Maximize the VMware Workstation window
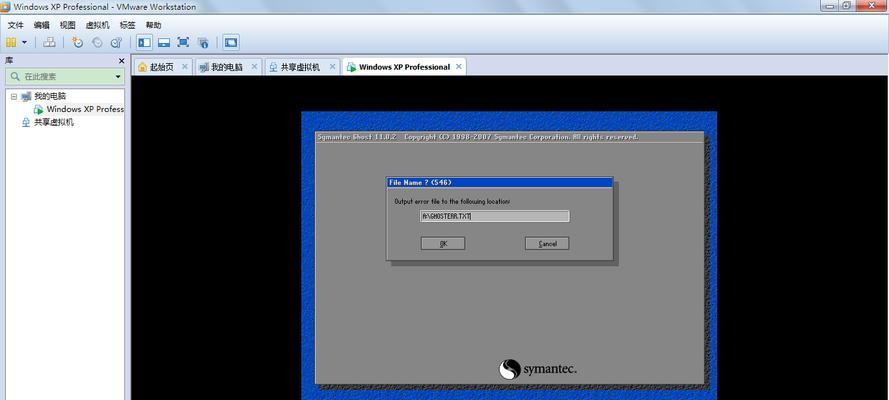 pyautogui.click(x=846, y=5)
